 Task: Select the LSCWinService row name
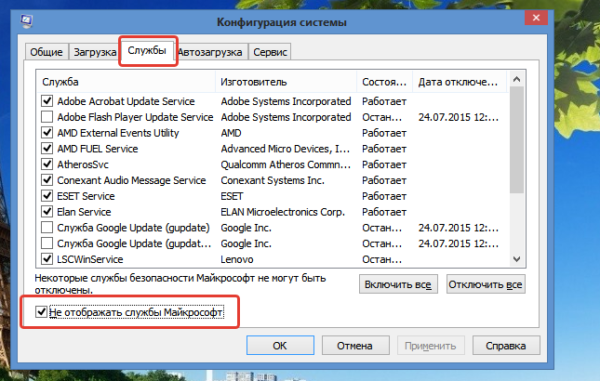(x=90, y=259)
